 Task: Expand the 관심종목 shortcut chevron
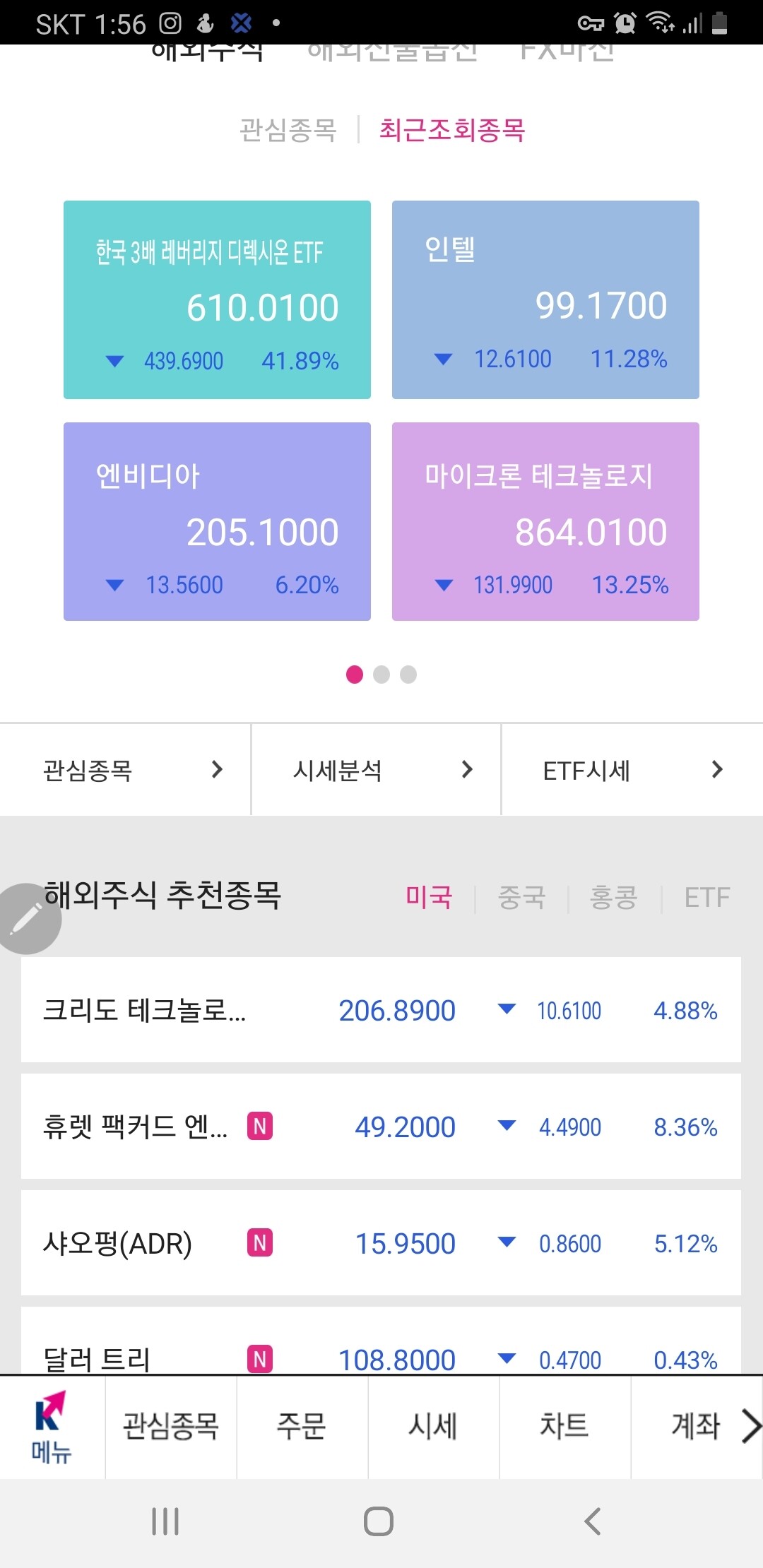218,769
